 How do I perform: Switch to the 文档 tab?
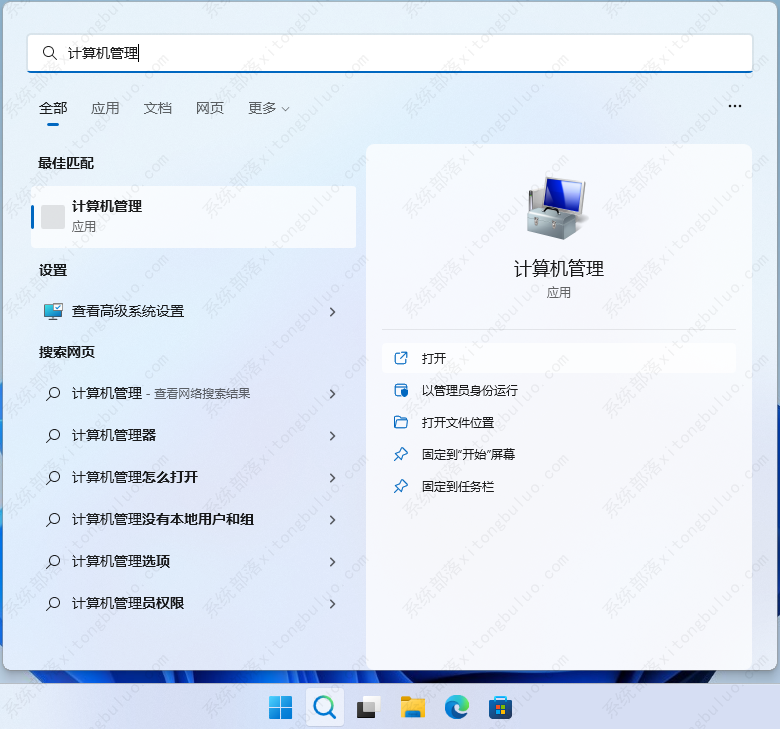(x=158, y=108)
